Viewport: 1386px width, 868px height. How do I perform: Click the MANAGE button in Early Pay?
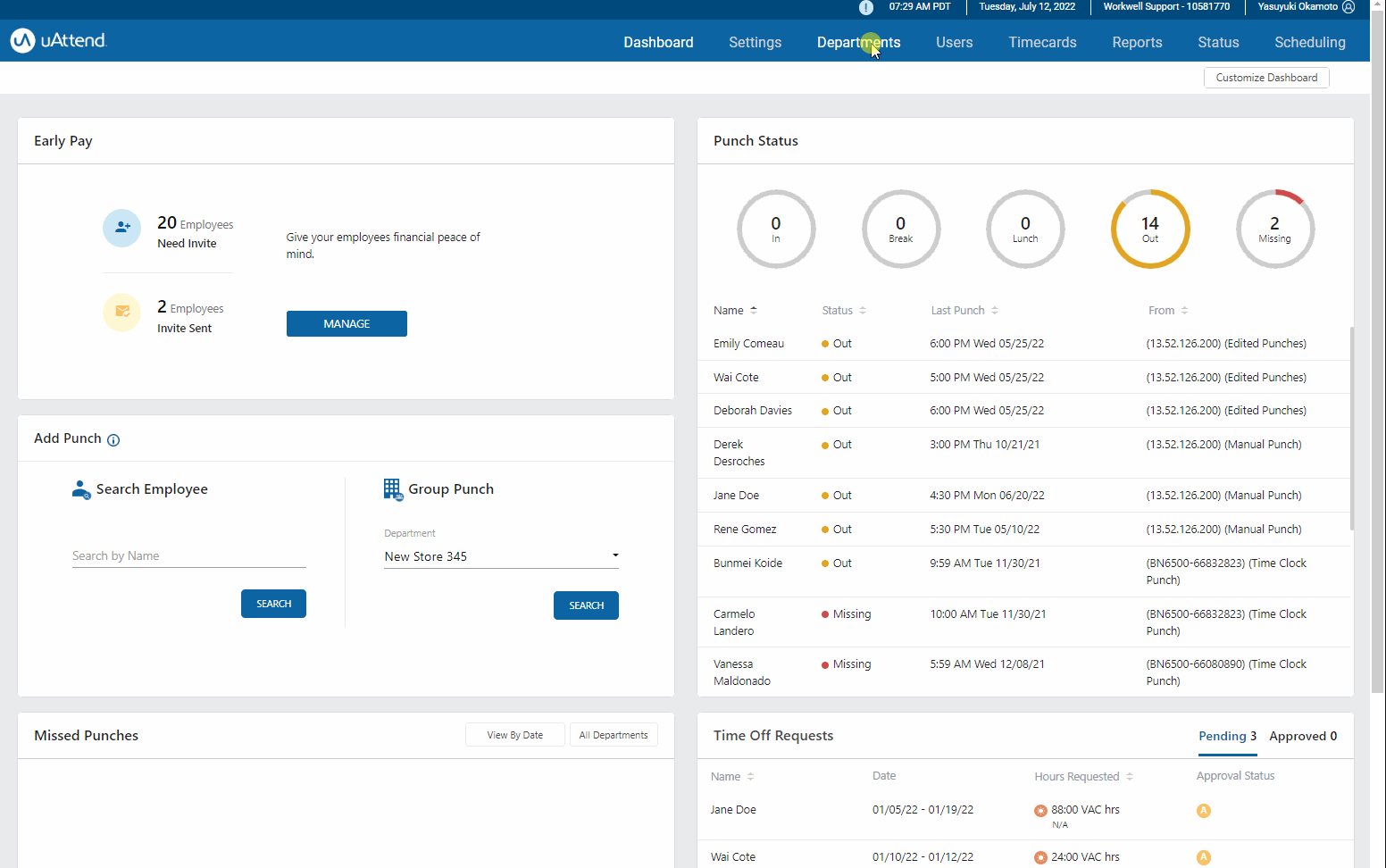point(346,323)
